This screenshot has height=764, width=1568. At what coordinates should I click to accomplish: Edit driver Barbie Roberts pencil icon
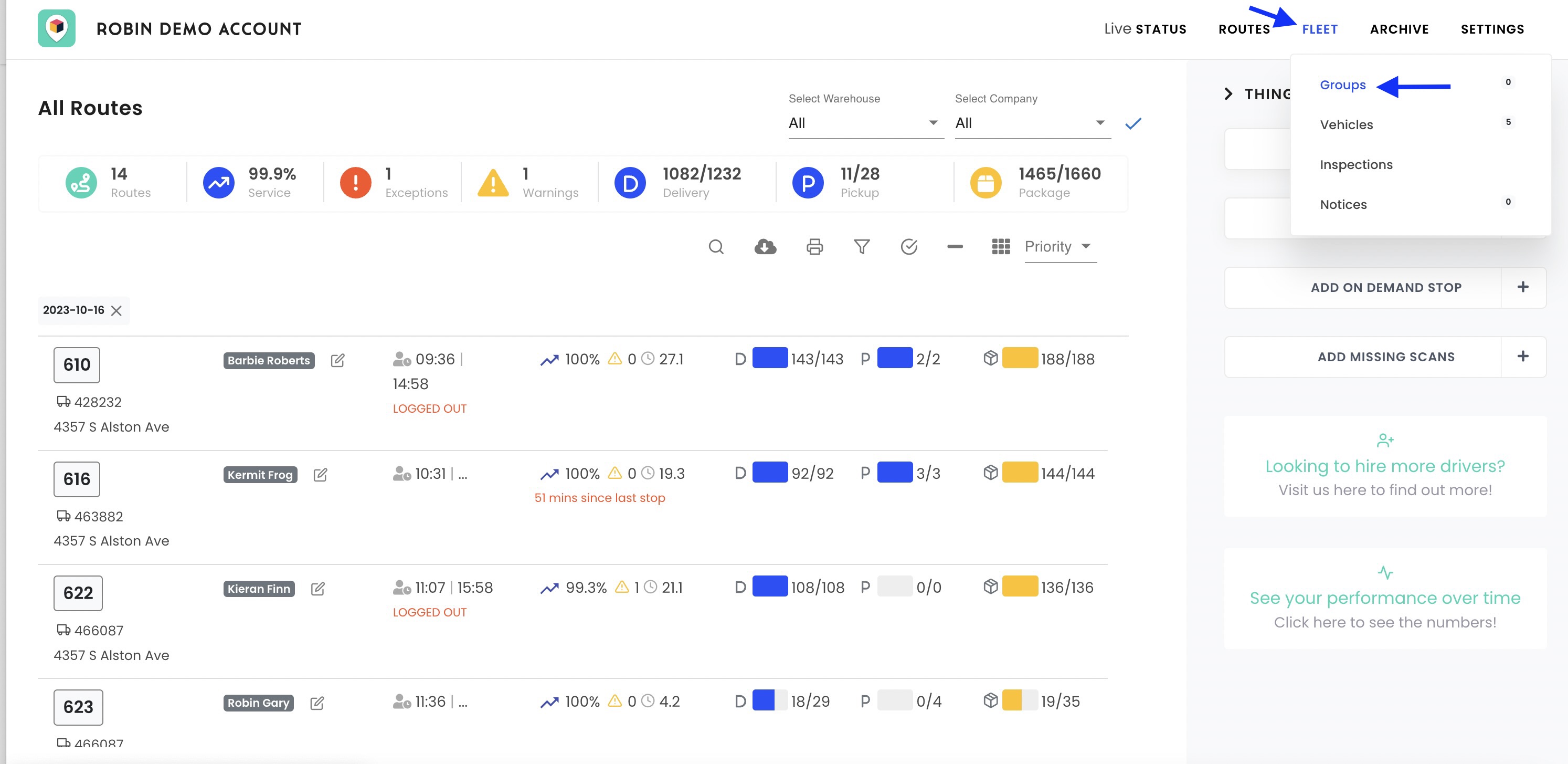click(x=338, y=360)
